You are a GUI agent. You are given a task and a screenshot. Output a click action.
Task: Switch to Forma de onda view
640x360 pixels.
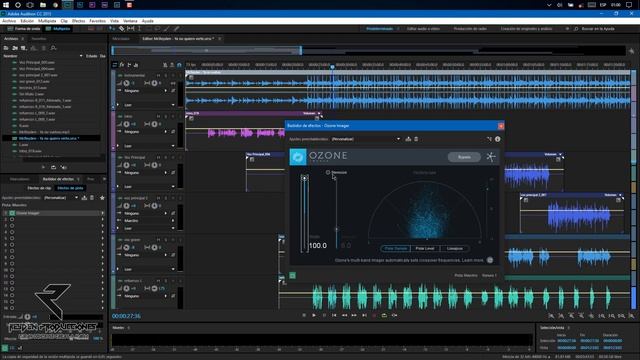pos(24,29)
